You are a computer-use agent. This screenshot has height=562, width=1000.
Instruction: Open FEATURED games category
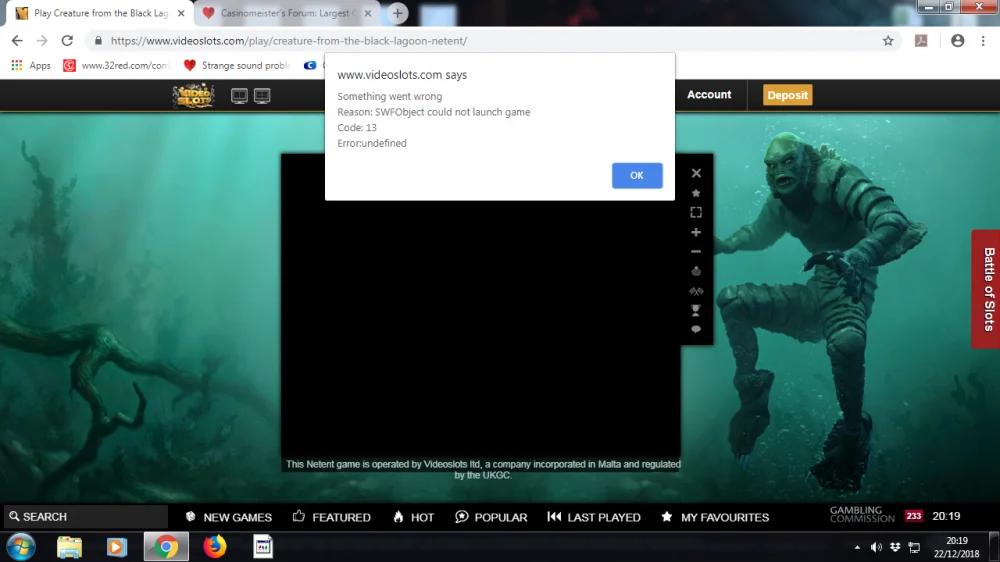coord(332,517)
